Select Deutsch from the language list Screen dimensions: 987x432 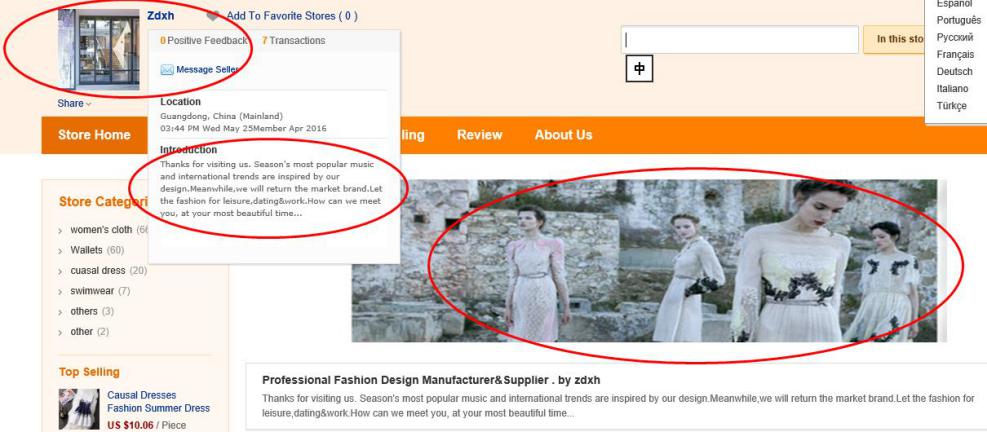click(952, 73)
